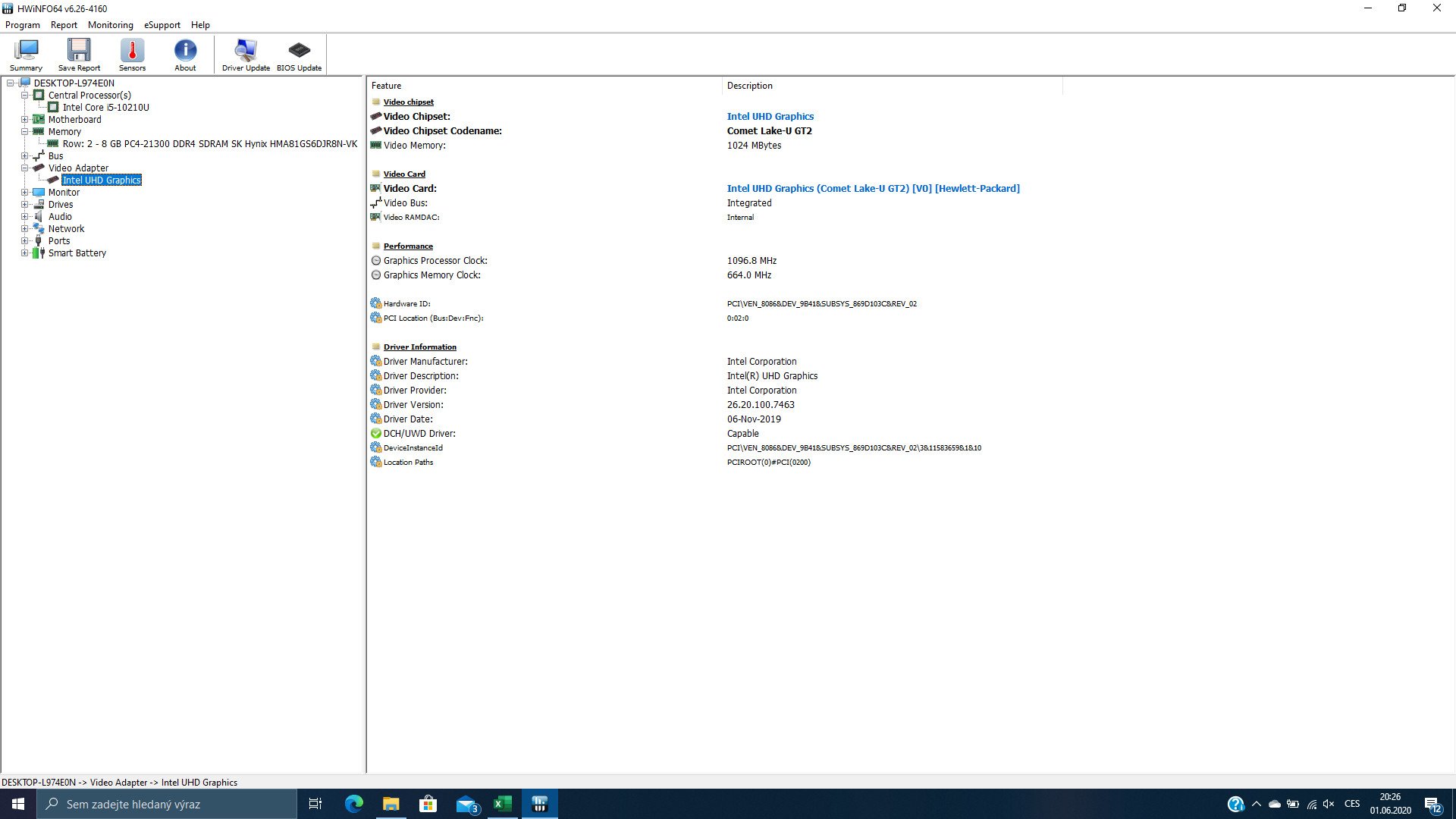Select the SK Hynix memory row item
Image resolution: width=1456 pixels, height=819 pixels.
209,144
